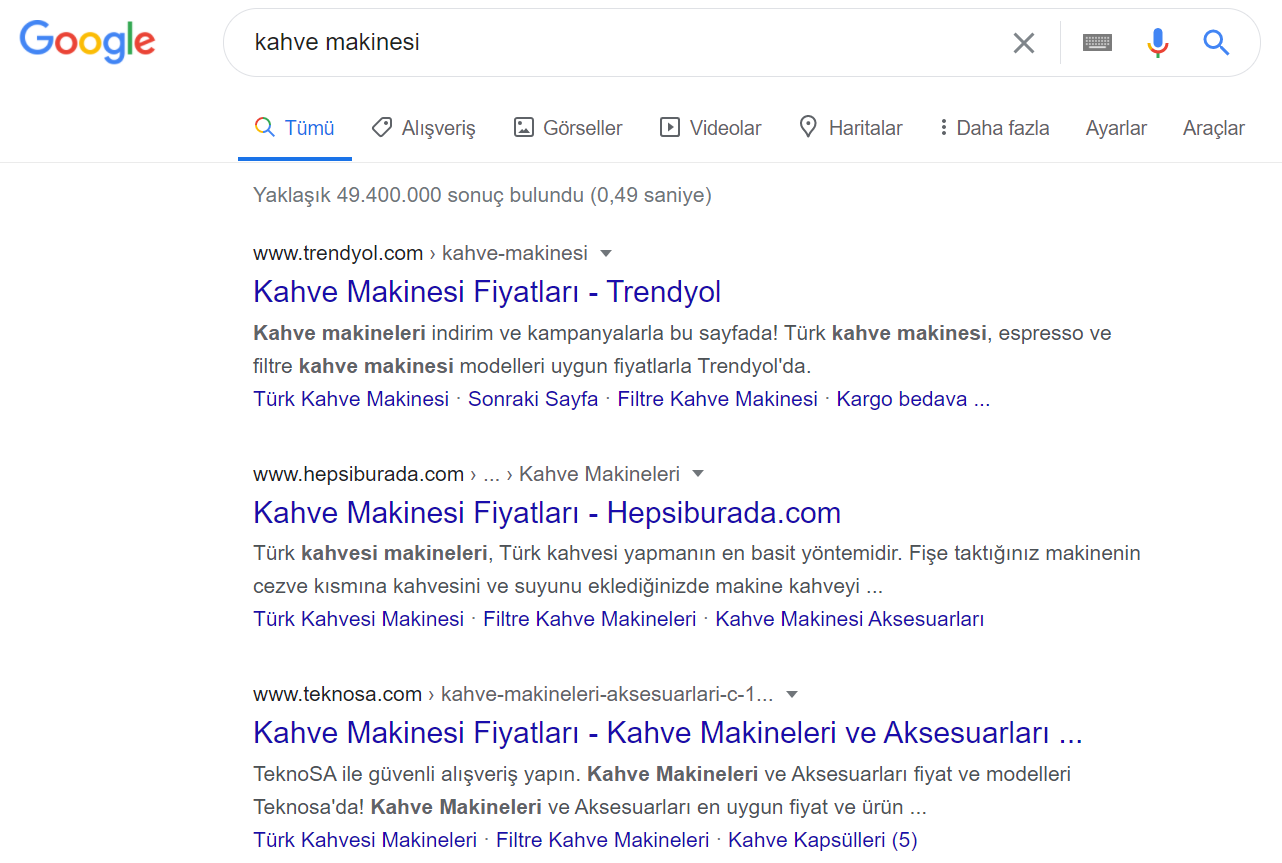Open the Videolar tab
This screenshot has height=863, width=1282.
tap(711, 128)
